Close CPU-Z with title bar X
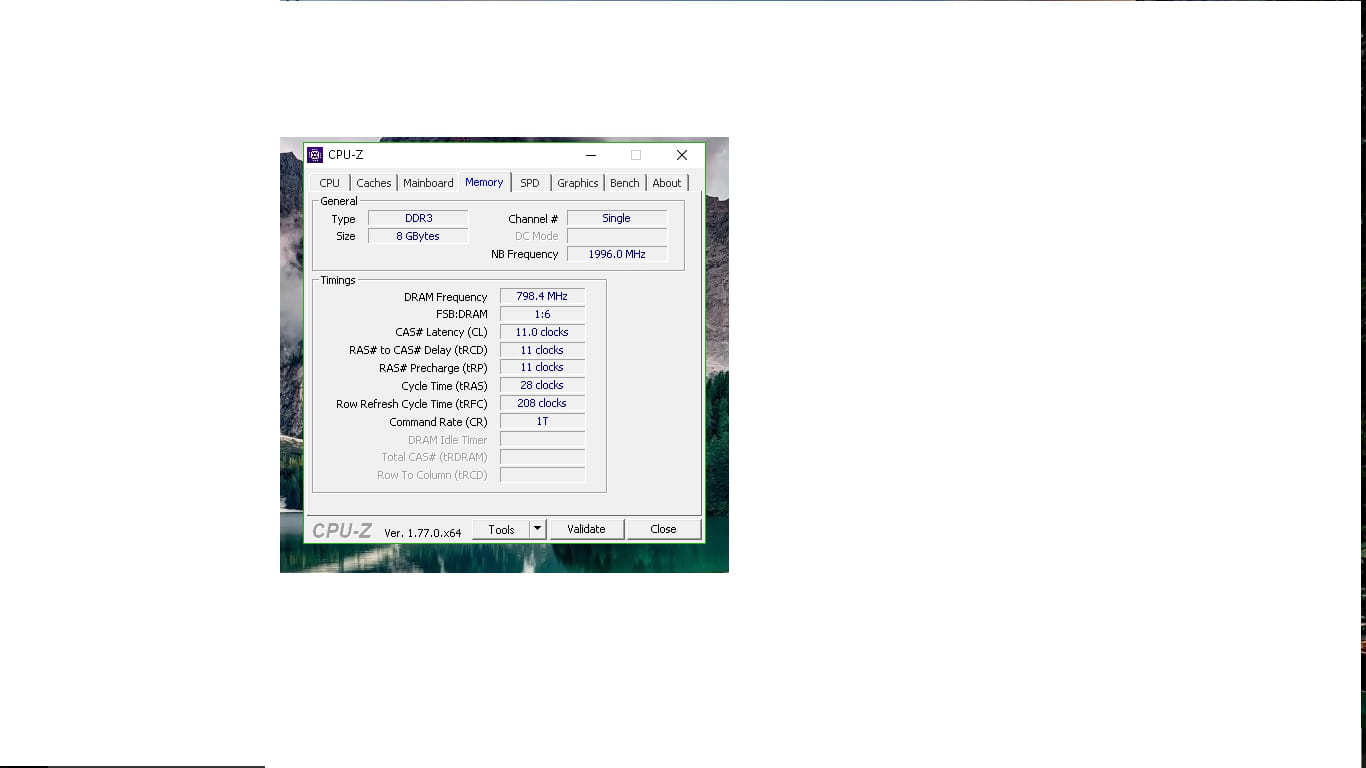Screen dimensions: 1366x768 click(682, 155)
